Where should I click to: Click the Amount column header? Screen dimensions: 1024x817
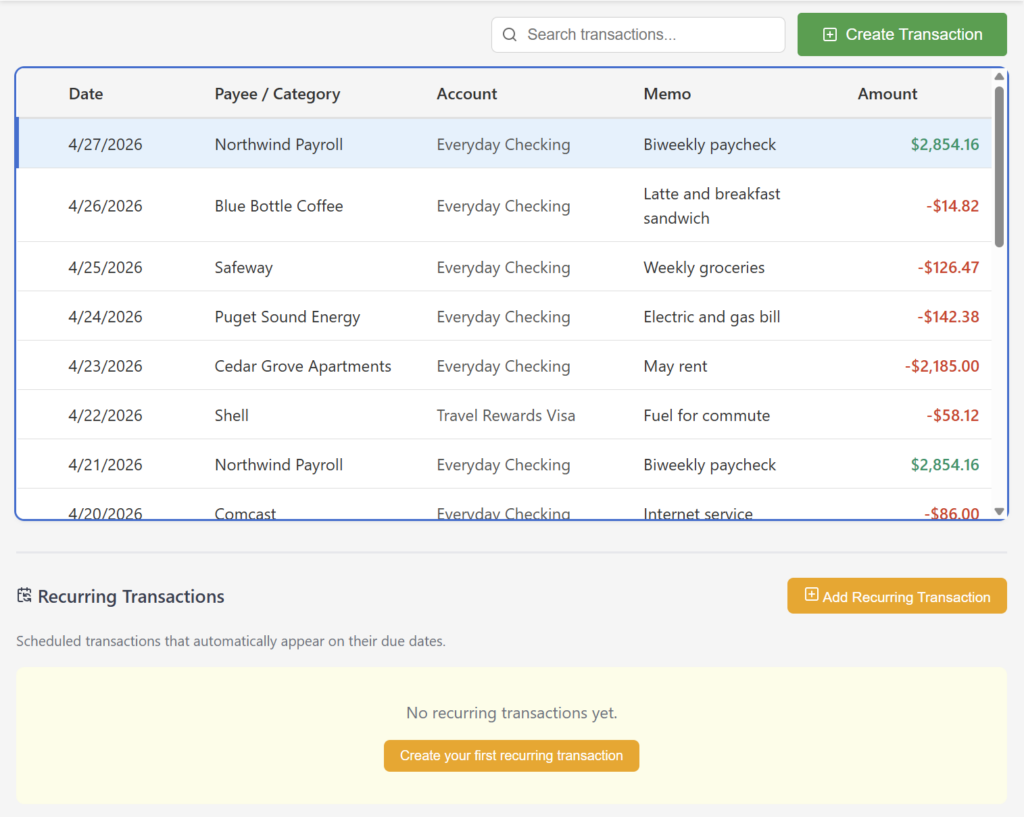[x=887, y=94]
